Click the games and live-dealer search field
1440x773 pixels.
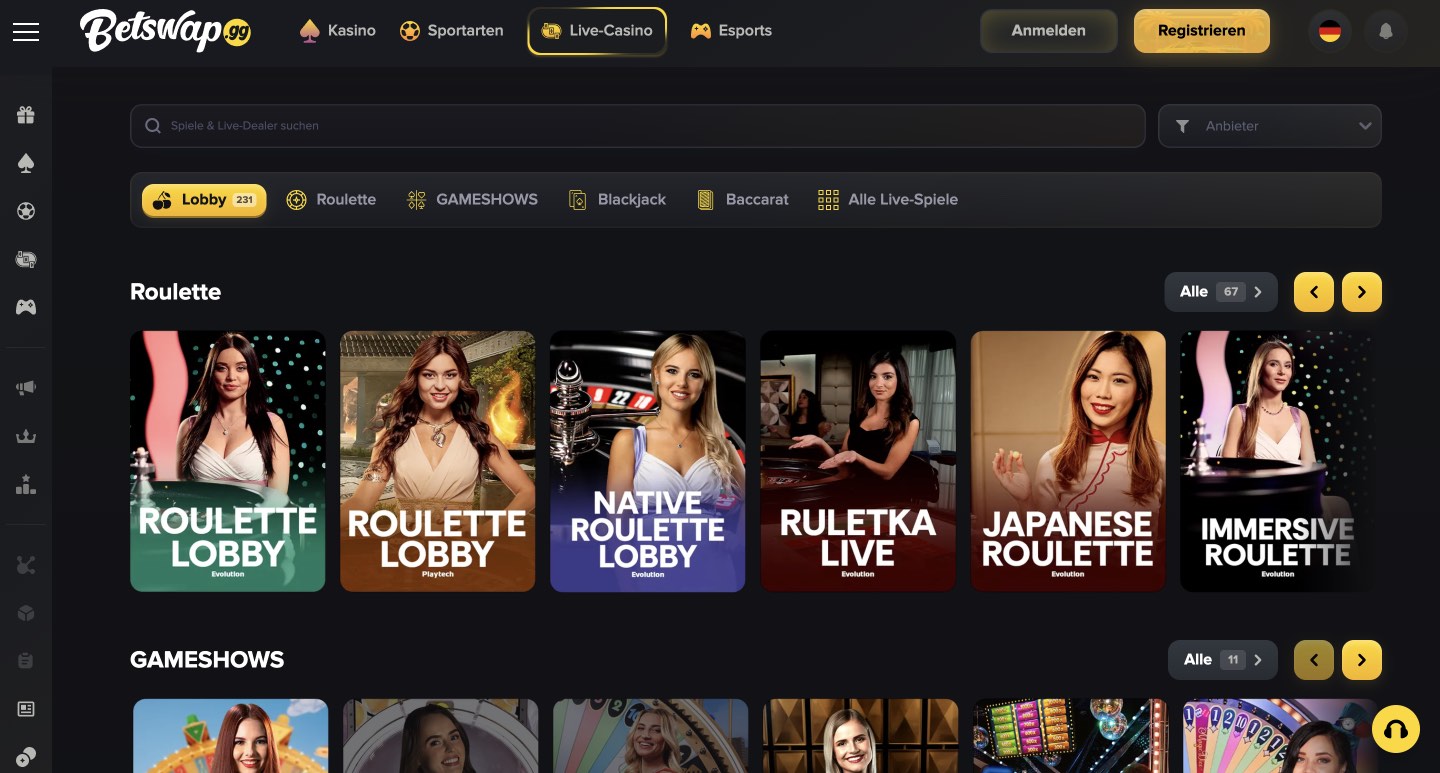point(637,126)
